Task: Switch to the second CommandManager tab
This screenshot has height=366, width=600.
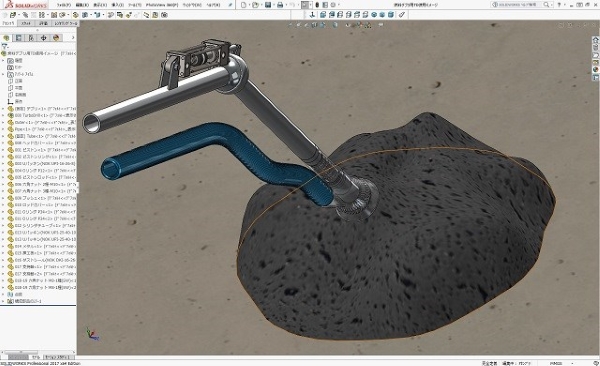Action: (26, 23)
